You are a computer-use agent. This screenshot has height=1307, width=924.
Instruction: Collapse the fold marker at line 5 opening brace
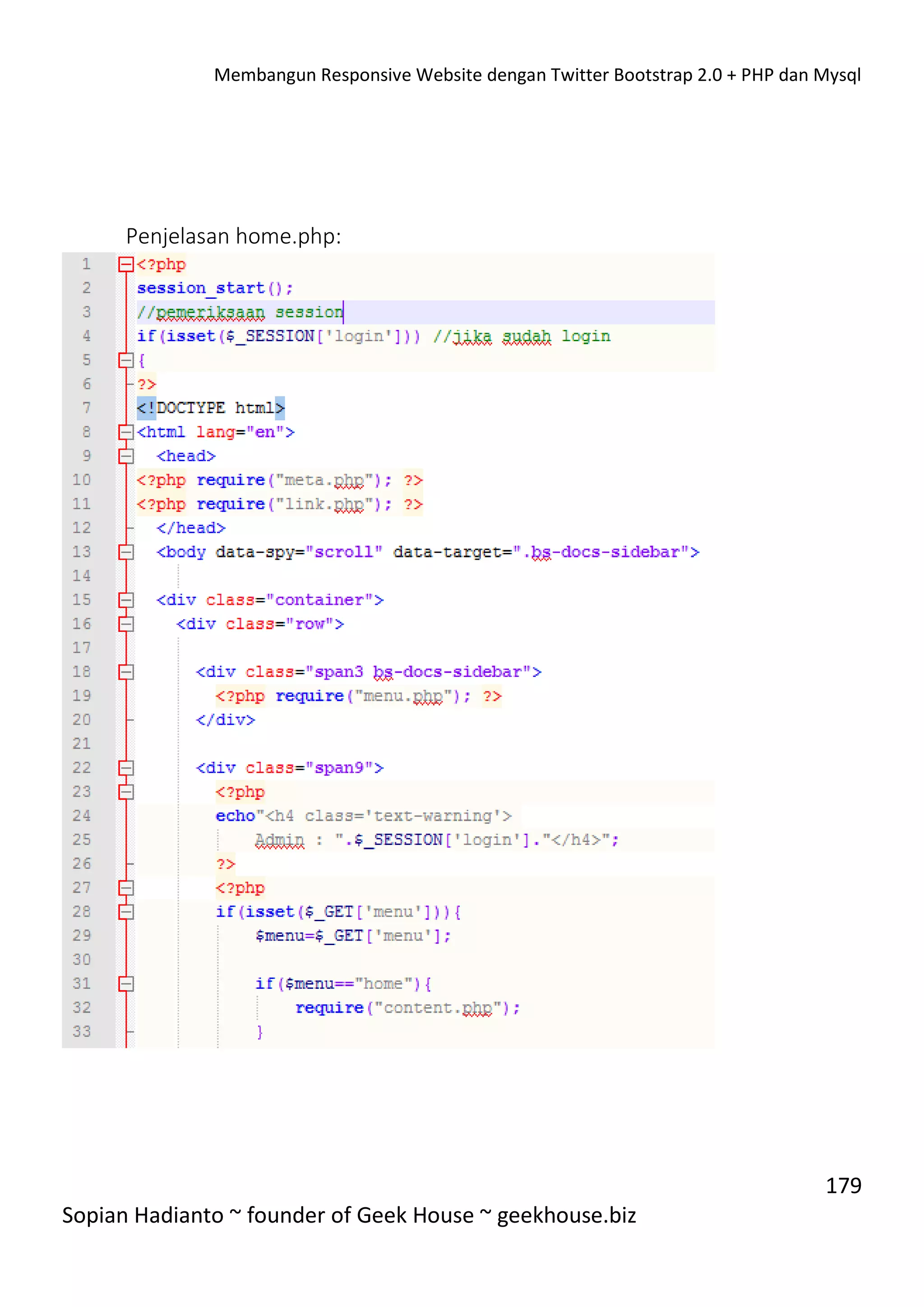click(126, 360)
